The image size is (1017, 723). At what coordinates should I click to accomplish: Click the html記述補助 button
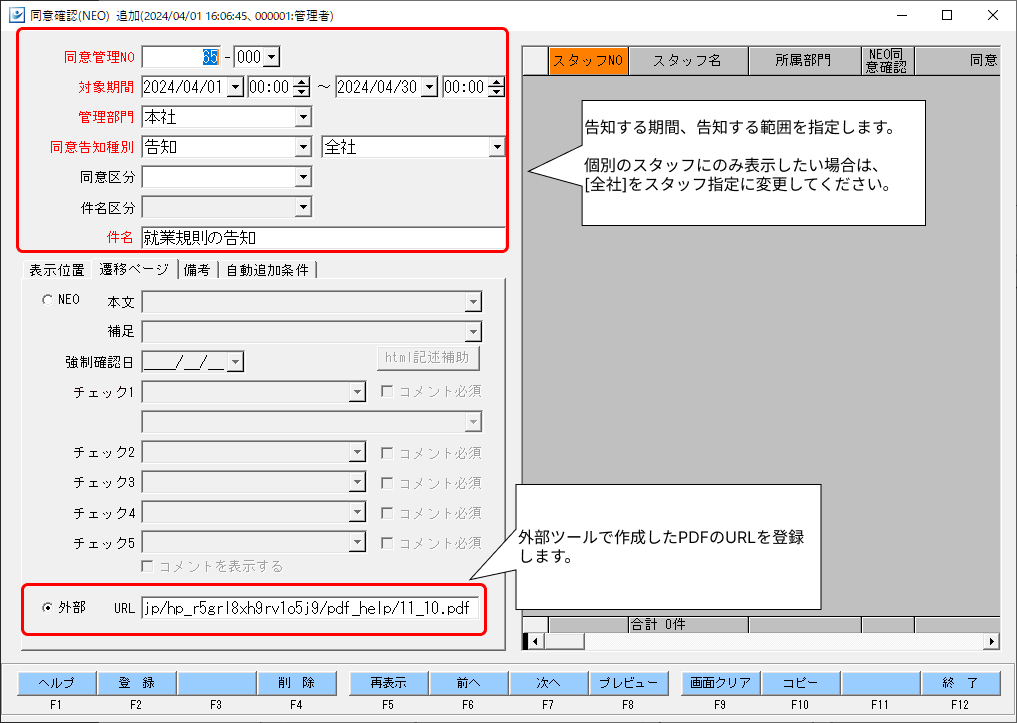(428, 358)
